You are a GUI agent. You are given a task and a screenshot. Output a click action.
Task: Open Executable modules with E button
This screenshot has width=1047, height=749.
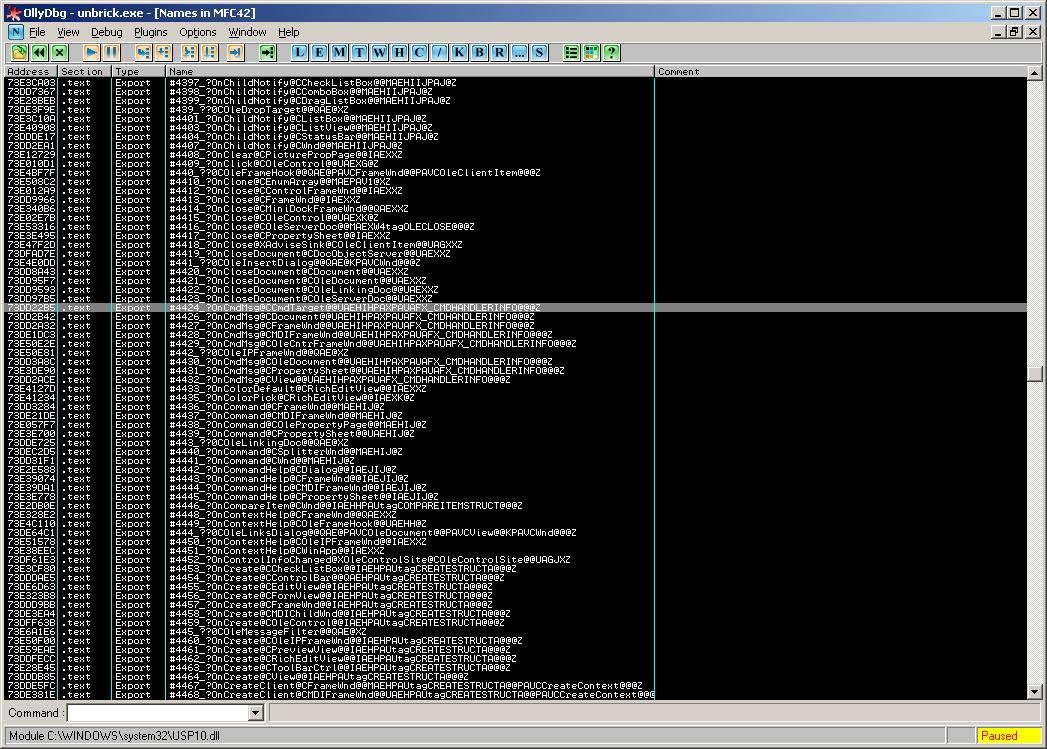pyautogui.click(x=319, y=52)
